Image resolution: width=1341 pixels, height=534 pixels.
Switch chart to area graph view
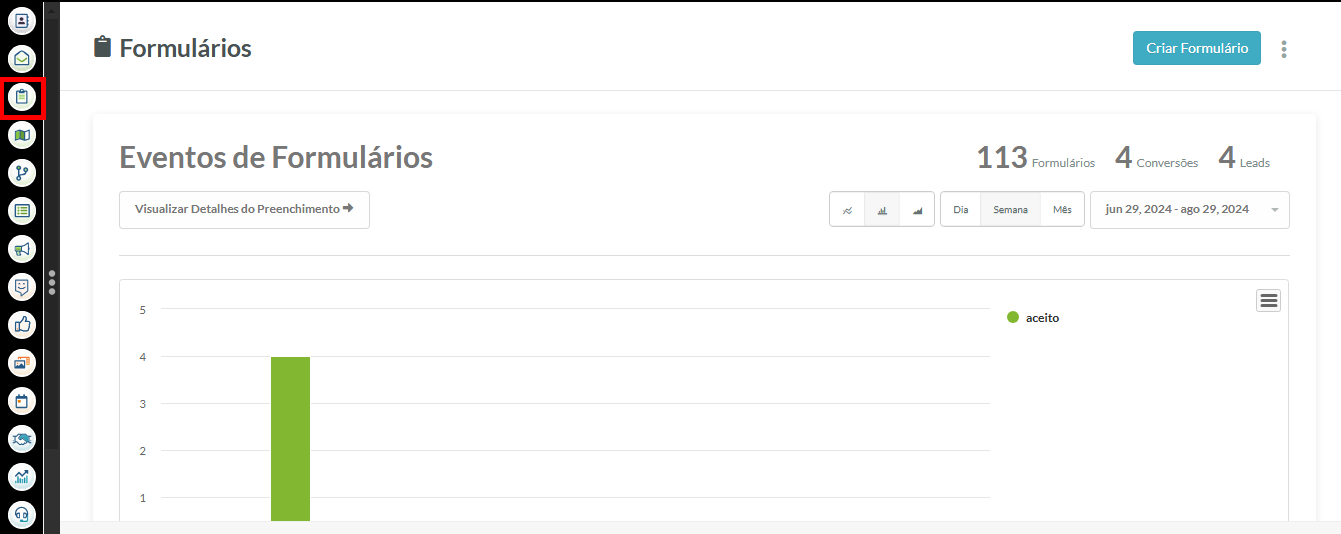(x=917, y=210)
